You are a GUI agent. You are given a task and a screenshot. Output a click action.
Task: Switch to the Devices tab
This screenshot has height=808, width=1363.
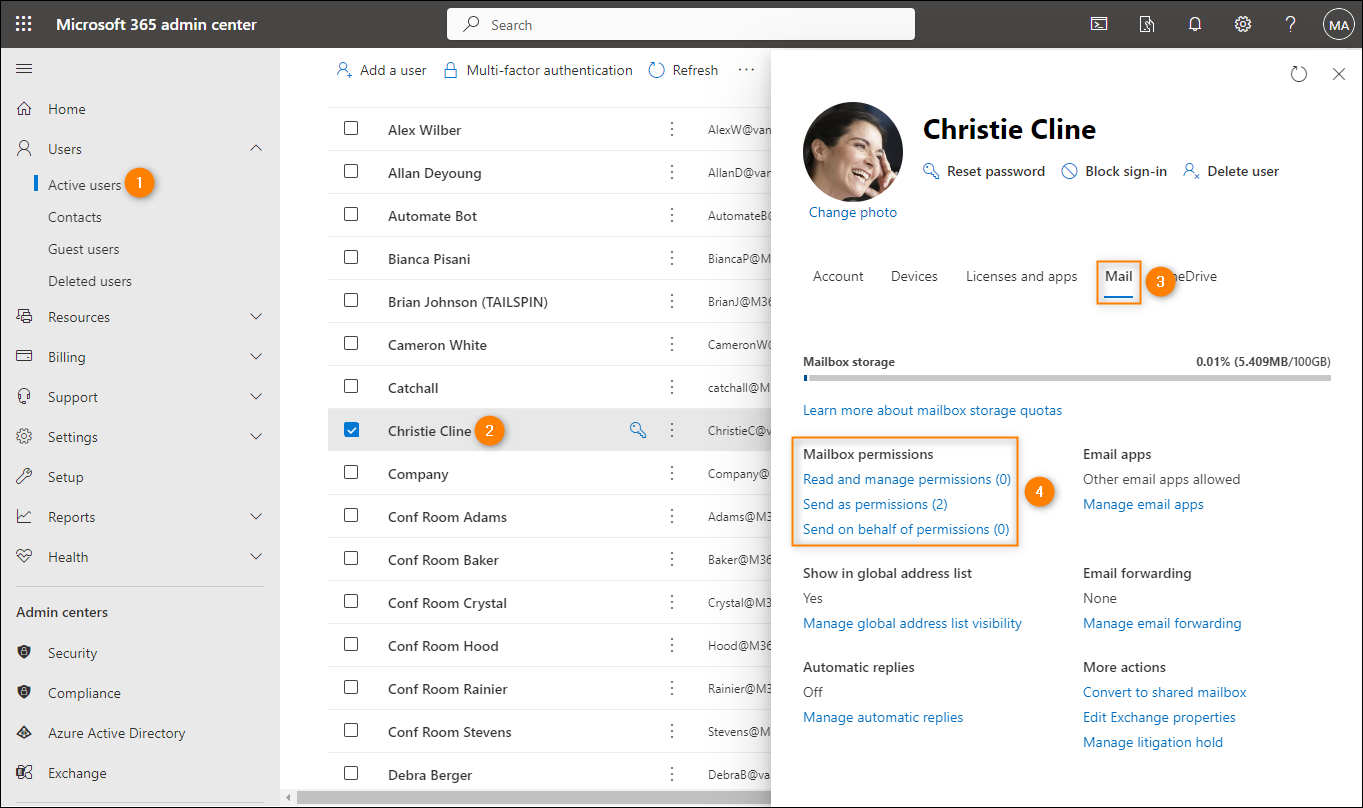(914, 276)
